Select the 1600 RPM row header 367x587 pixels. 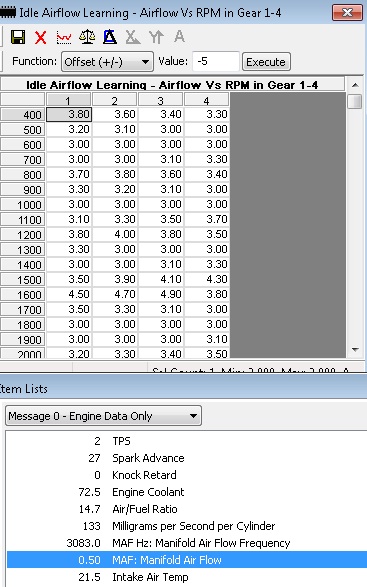23,295
